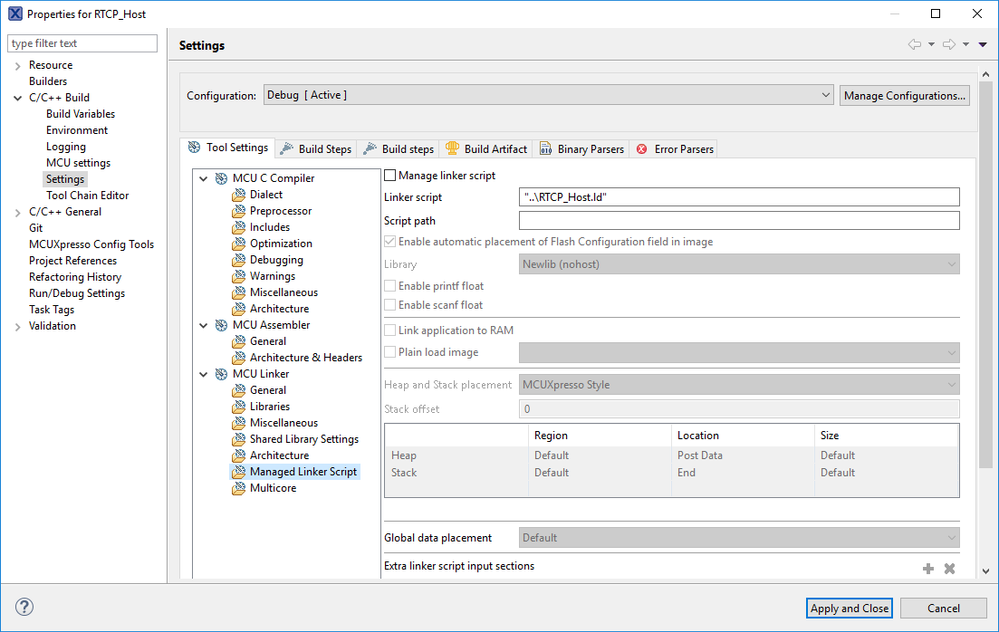Click the Libraries settings icon under MCU Linker
Image resolution: width=999 pixels, height=632 pixels.
[x=238, y=407]
